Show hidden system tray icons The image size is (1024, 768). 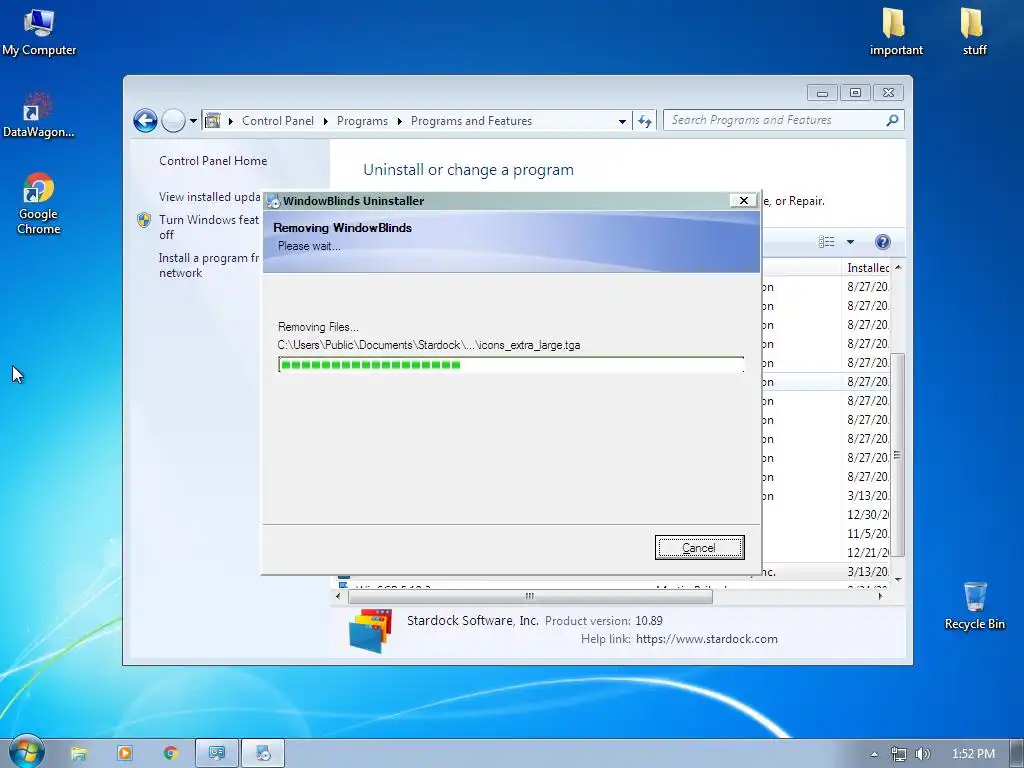click(874, 754)
